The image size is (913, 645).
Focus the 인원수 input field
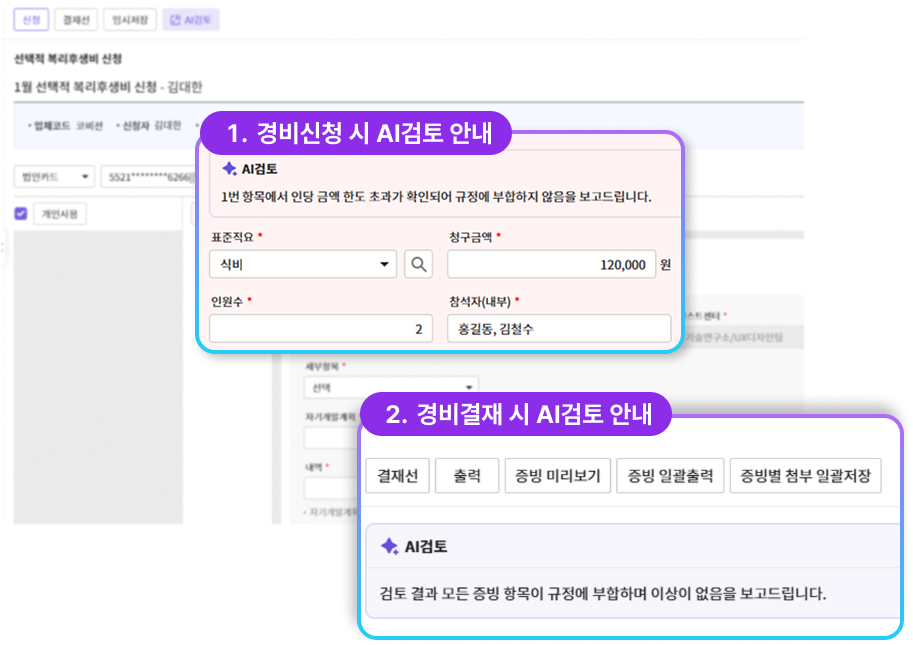[x=320, y=328]
